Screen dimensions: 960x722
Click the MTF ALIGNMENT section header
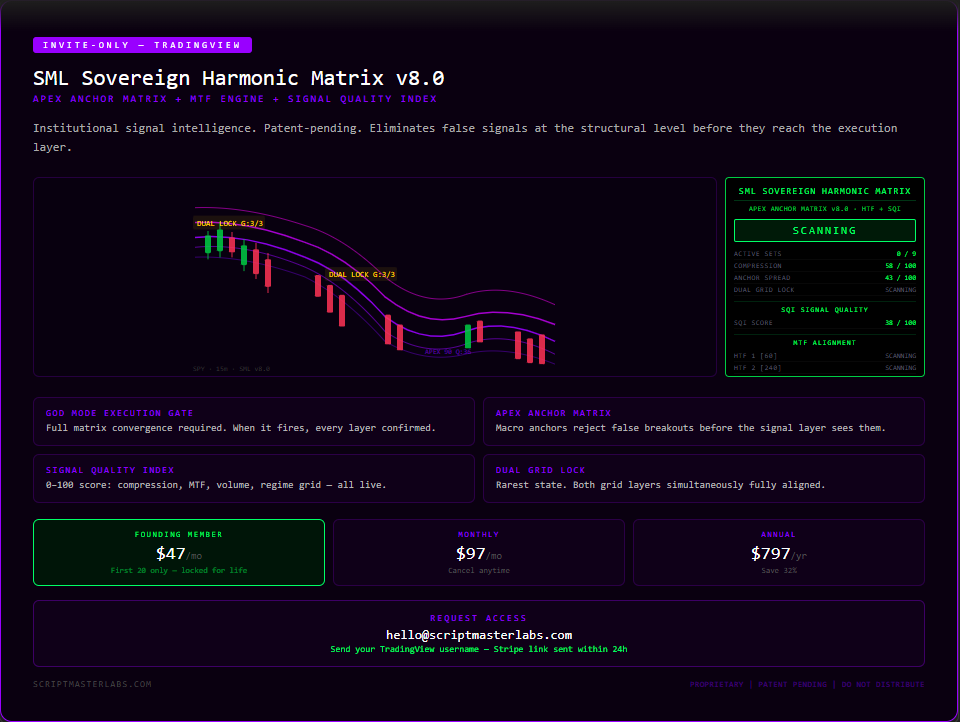825,343
